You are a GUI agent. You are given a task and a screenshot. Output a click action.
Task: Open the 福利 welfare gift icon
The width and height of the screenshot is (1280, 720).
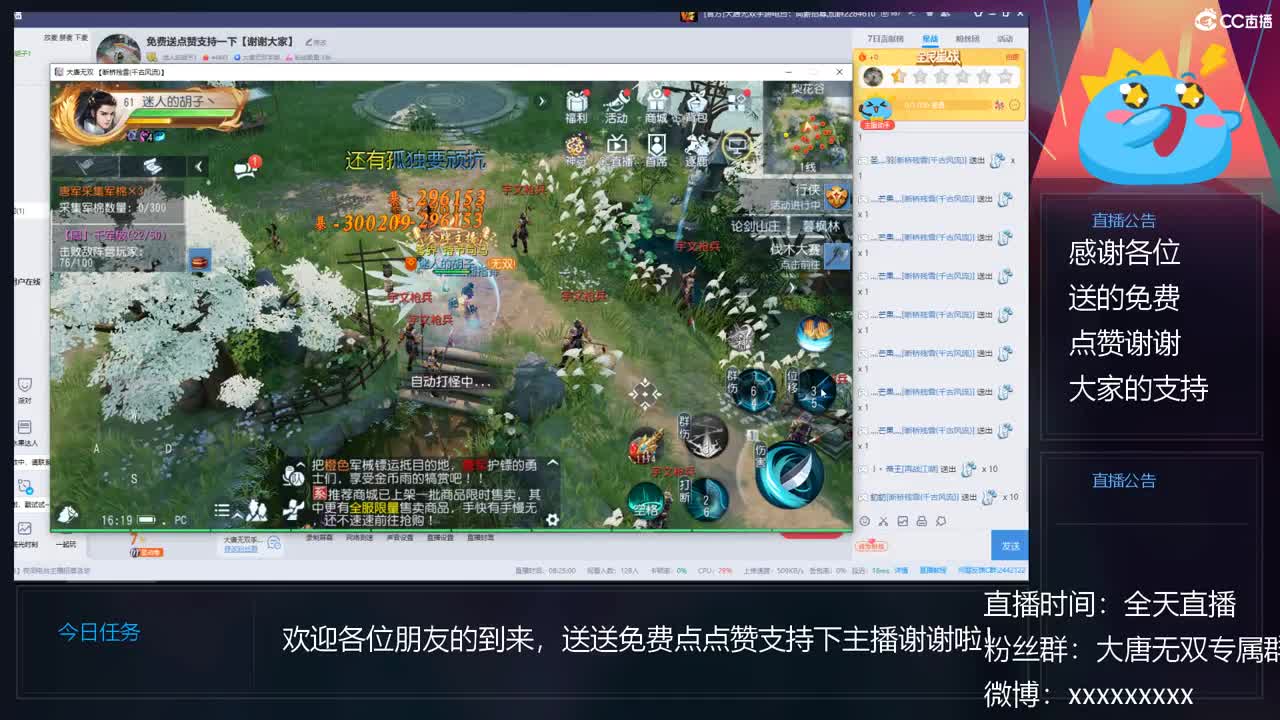[x=576, y=107]
